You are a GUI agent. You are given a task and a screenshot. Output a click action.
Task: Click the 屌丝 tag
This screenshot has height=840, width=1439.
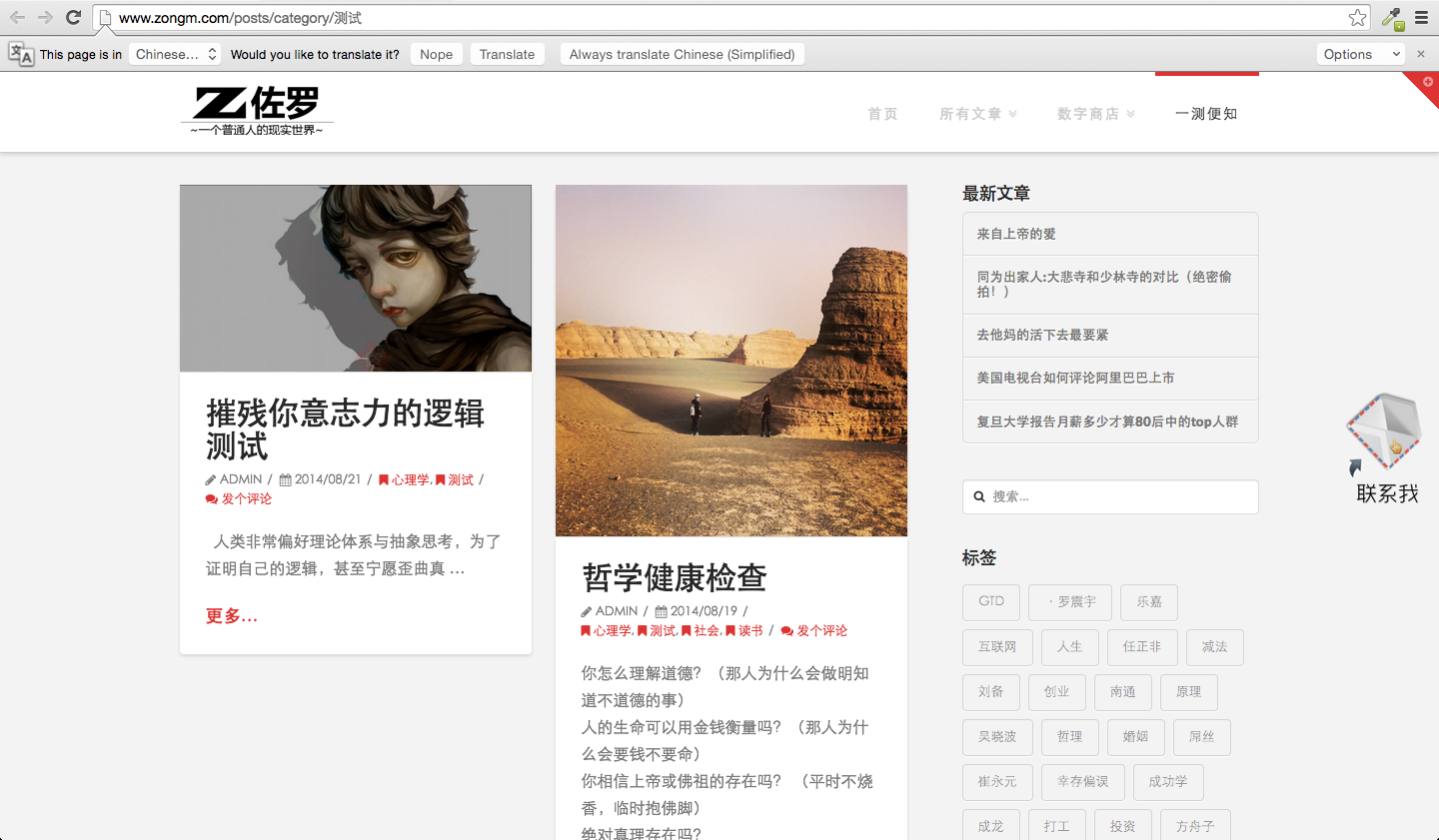pyautogui.click(x=1202, y=736)
